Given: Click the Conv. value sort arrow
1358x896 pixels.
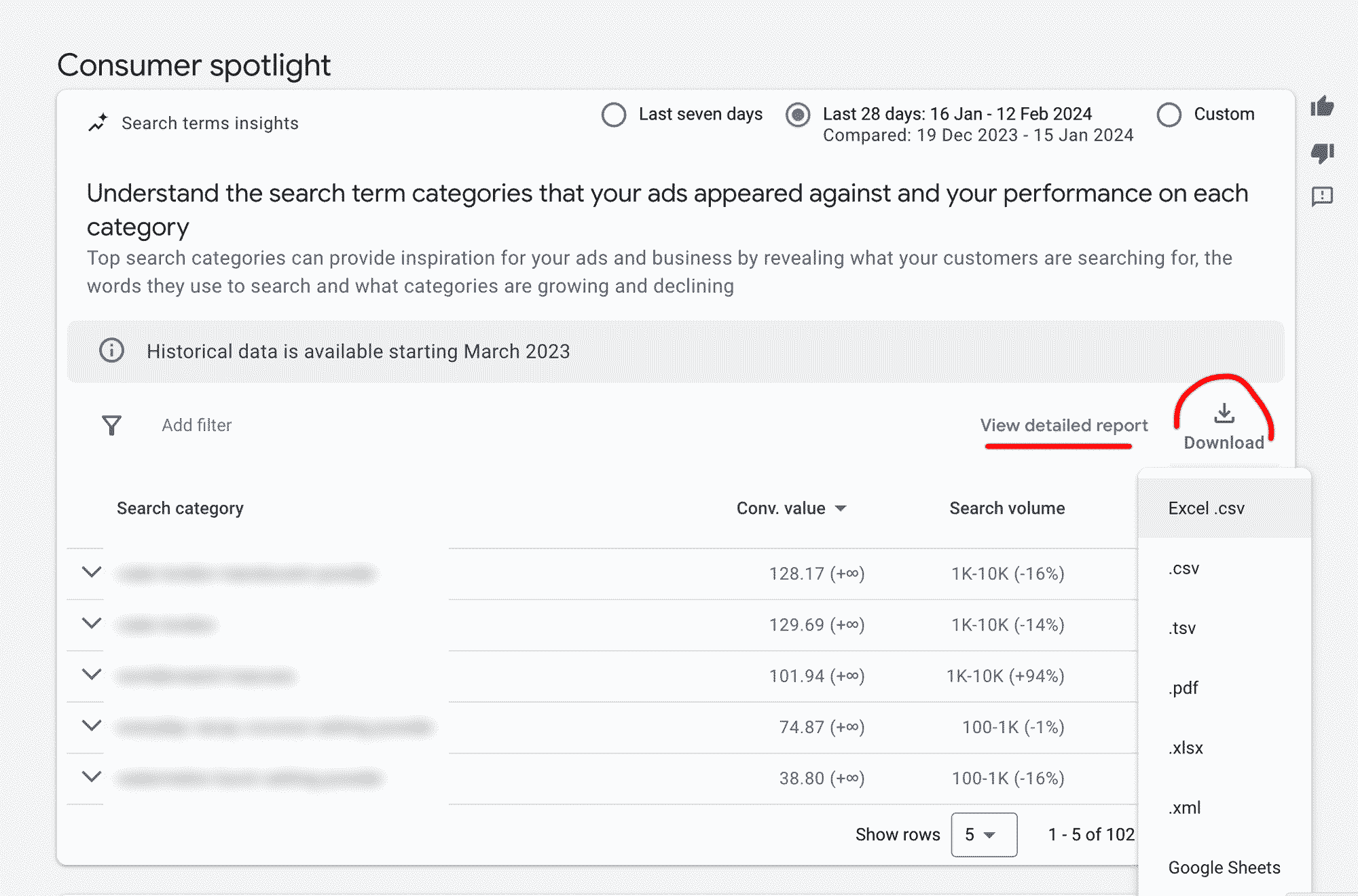Looking at the screenshot, I should click(x=842, y=508).
